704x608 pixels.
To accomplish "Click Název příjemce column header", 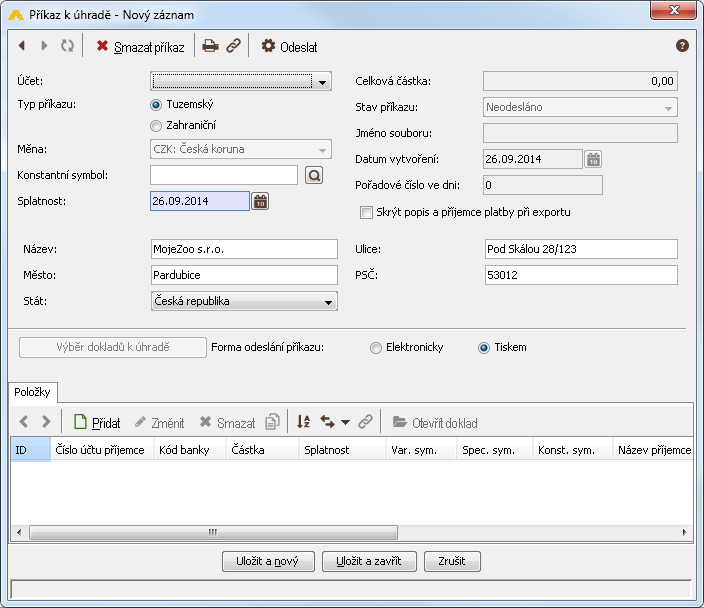I will click(653, 450).
